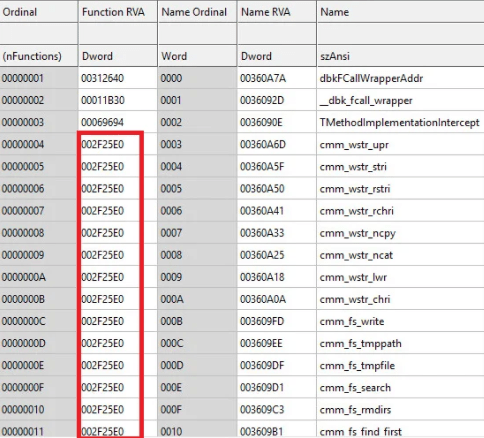The image size is (484, 438).
Task: Select the cmm_wstr_ncat name entry
Action: click(401, 255)
